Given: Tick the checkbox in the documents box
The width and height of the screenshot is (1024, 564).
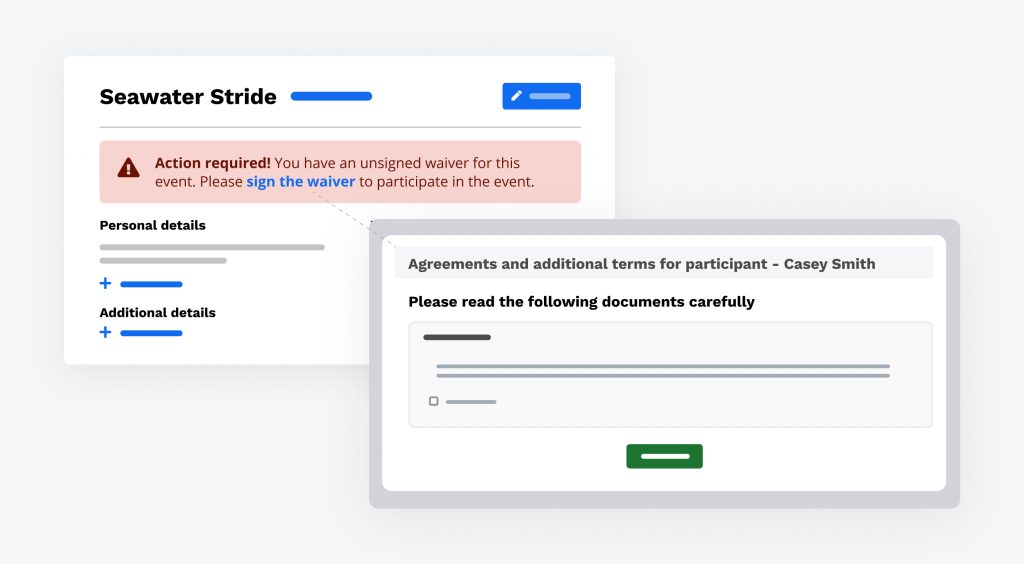Looking at the screenshot, I should tap(433, 401).
